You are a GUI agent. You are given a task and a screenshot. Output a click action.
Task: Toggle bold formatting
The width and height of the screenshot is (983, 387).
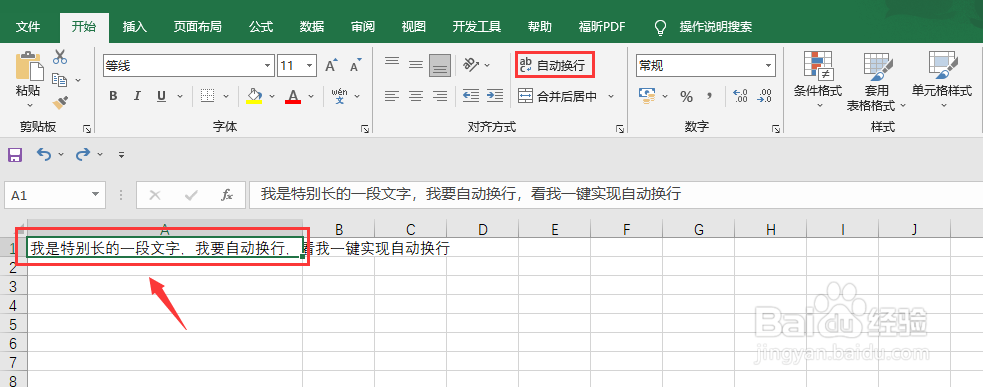(113, 96)
